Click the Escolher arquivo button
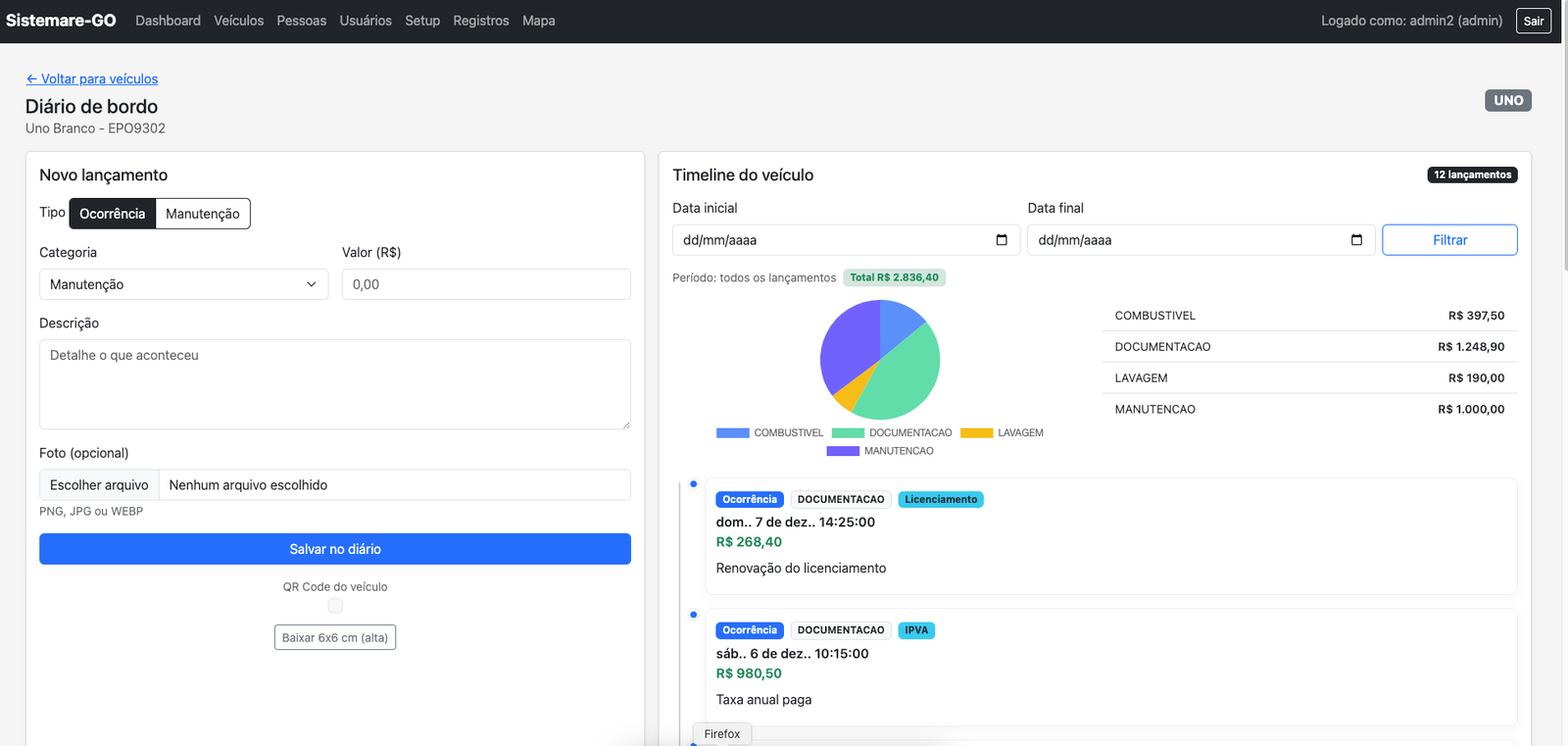The image size is (1568, 746). 99,485
